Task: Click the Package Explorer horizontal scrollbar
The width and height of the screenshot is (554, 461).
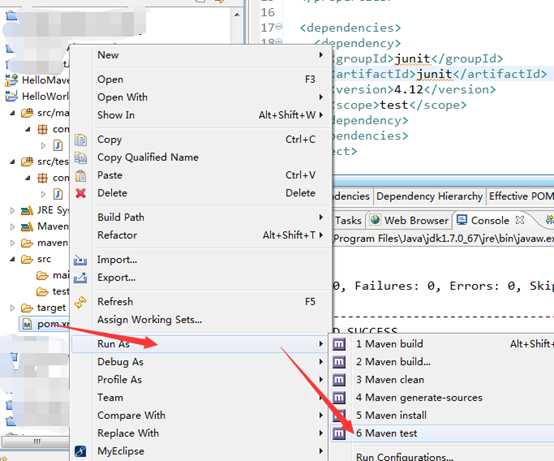Action: coord(37,442)
